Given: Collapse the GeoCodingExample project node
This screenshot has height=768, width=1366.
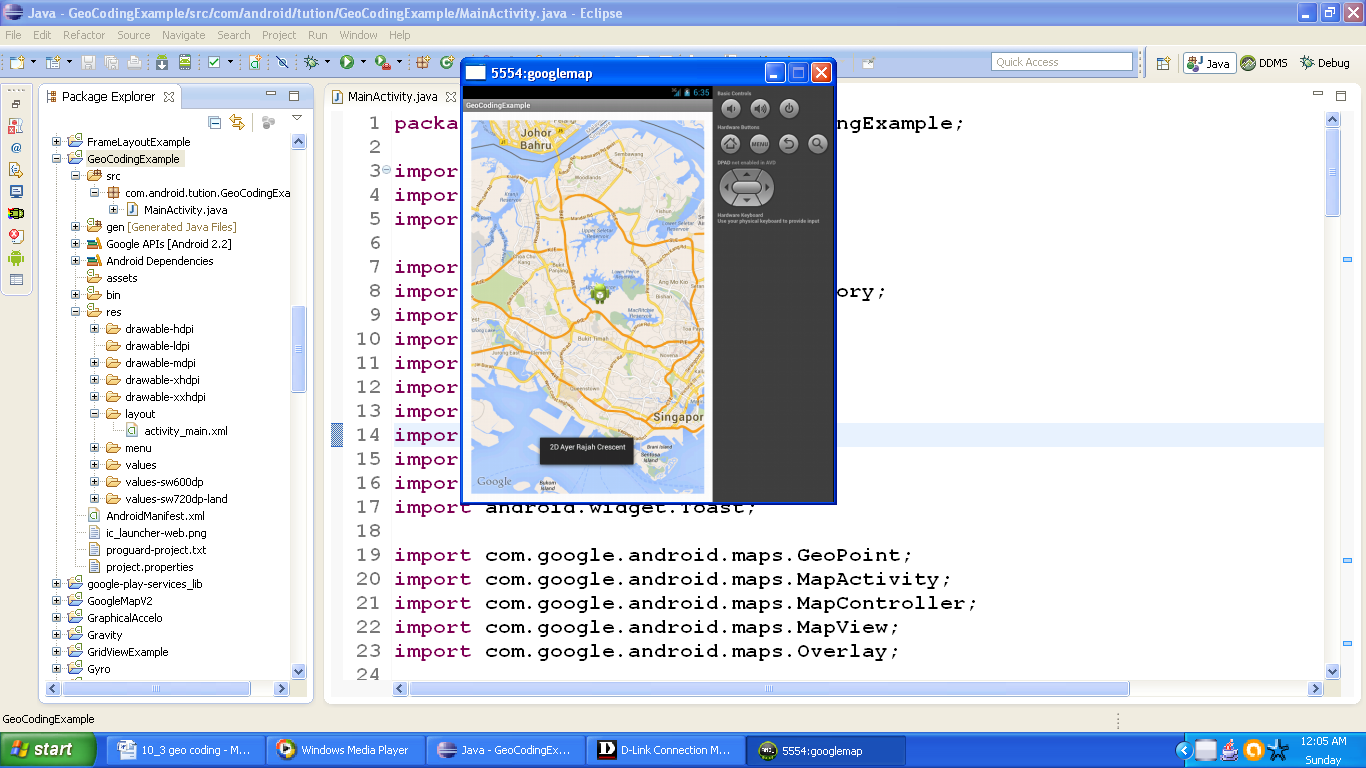Looking at the screenshot, I should [x=57, y=159].
